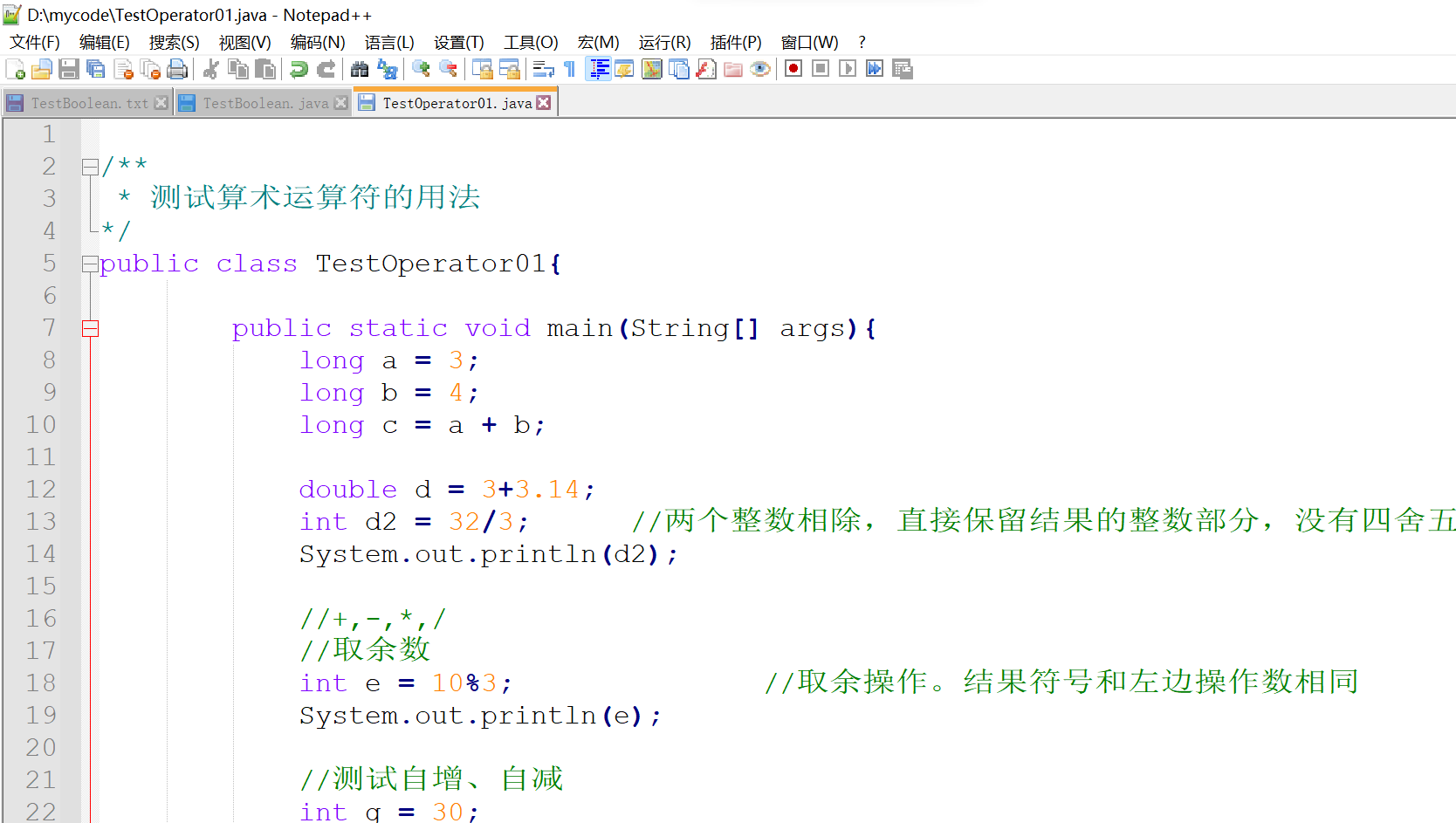The height and width of the screenshot is (823, 1456).
Task: Open the 搜索(S) menu
Action: pos(174,42)
